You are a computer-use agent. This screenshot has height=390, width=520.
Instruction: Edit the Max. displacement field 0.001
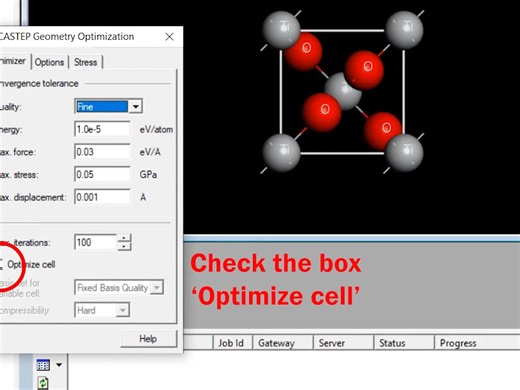click(102, 197)
